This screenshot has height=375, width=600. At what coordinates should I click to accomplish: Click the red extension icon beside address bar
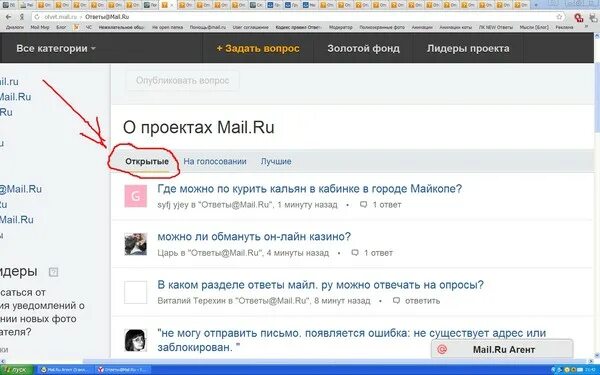(x=579, y=17)
